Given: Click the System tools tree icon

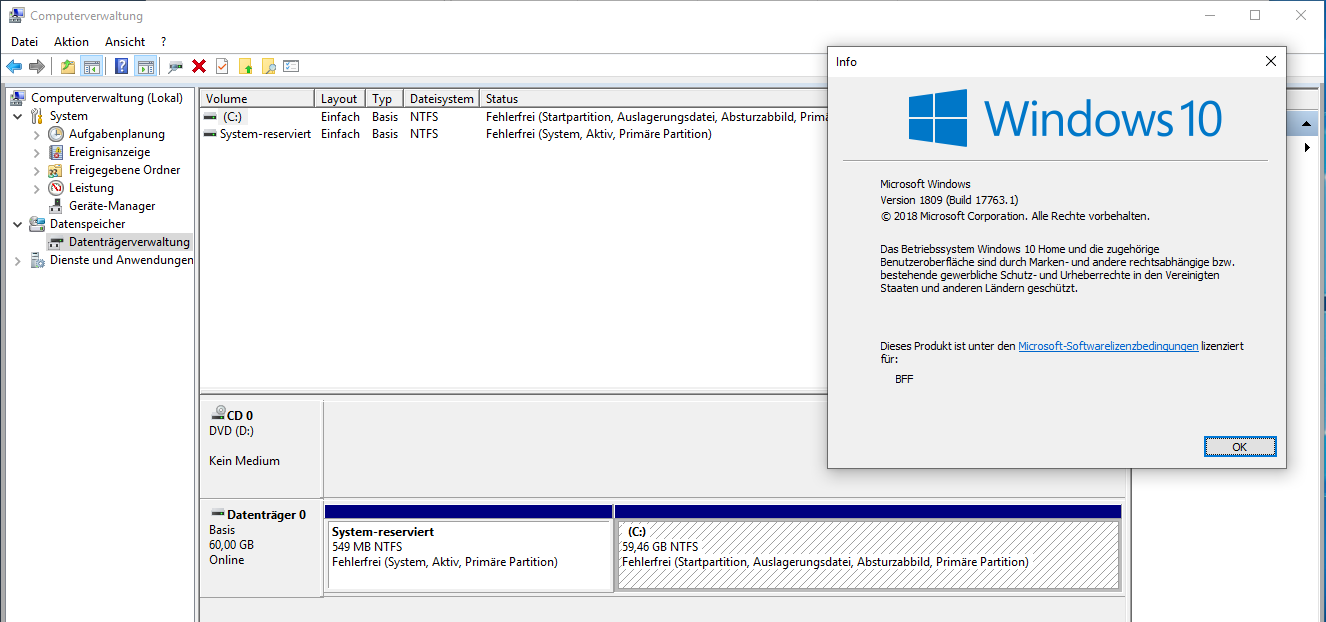Looking at the screenshot, I should point(37,116).
